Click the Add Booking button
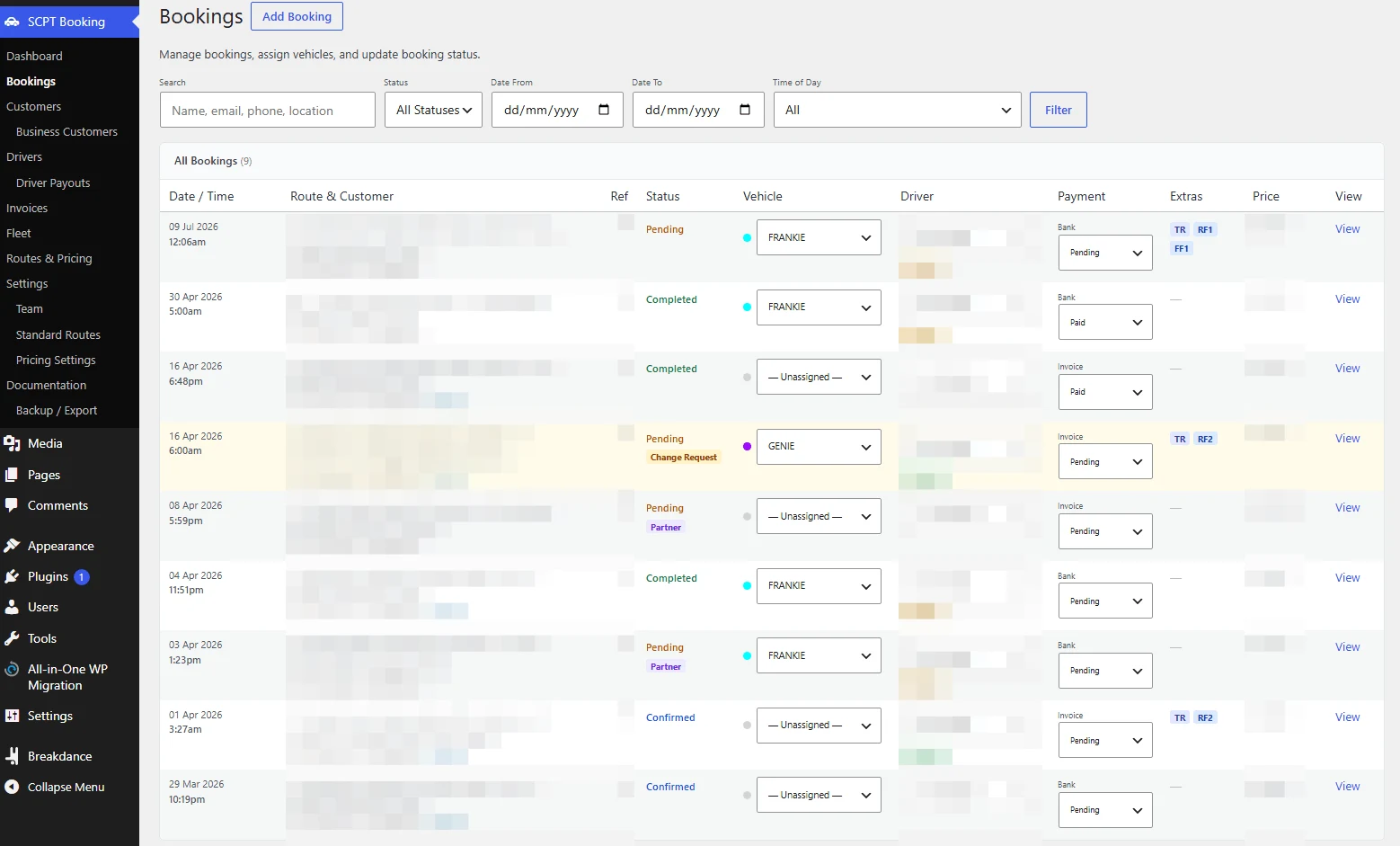 (x=297, y=16)
